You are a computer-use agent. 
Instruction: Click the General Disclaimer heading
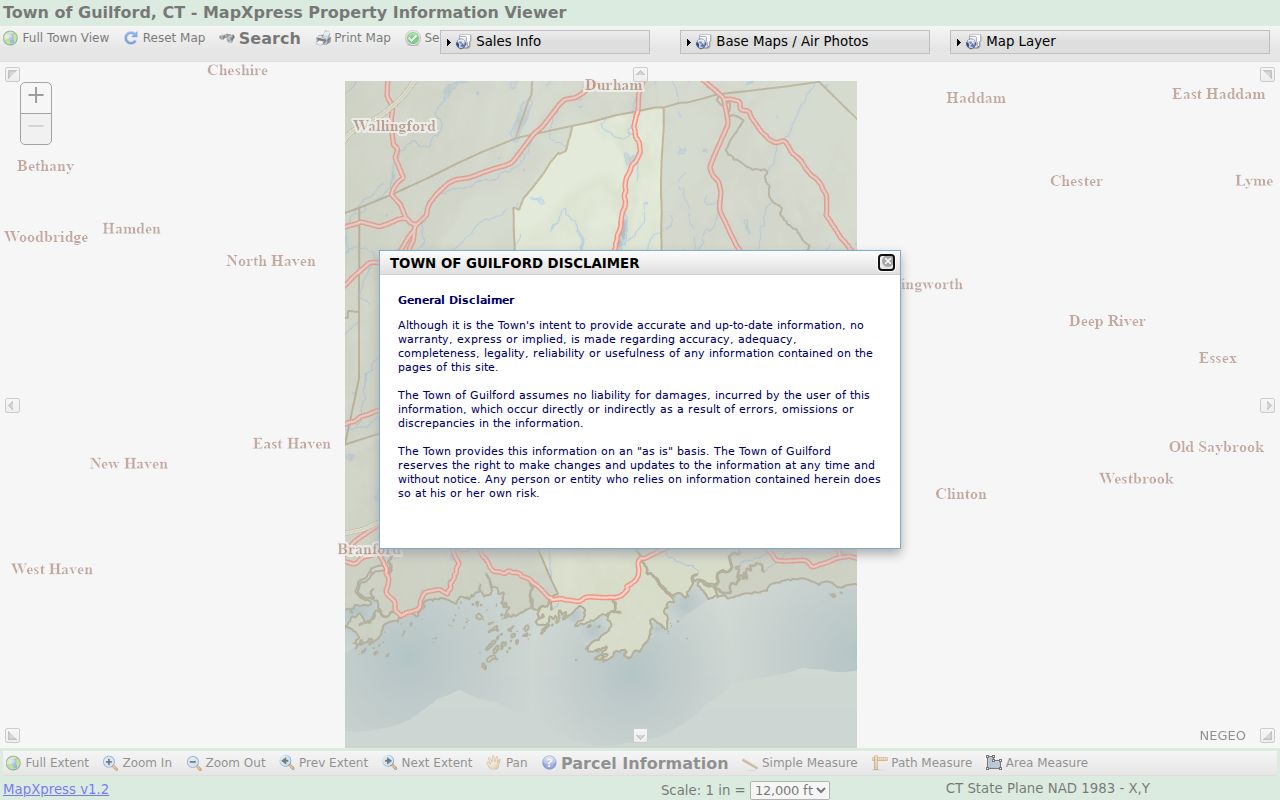[456, 300]
